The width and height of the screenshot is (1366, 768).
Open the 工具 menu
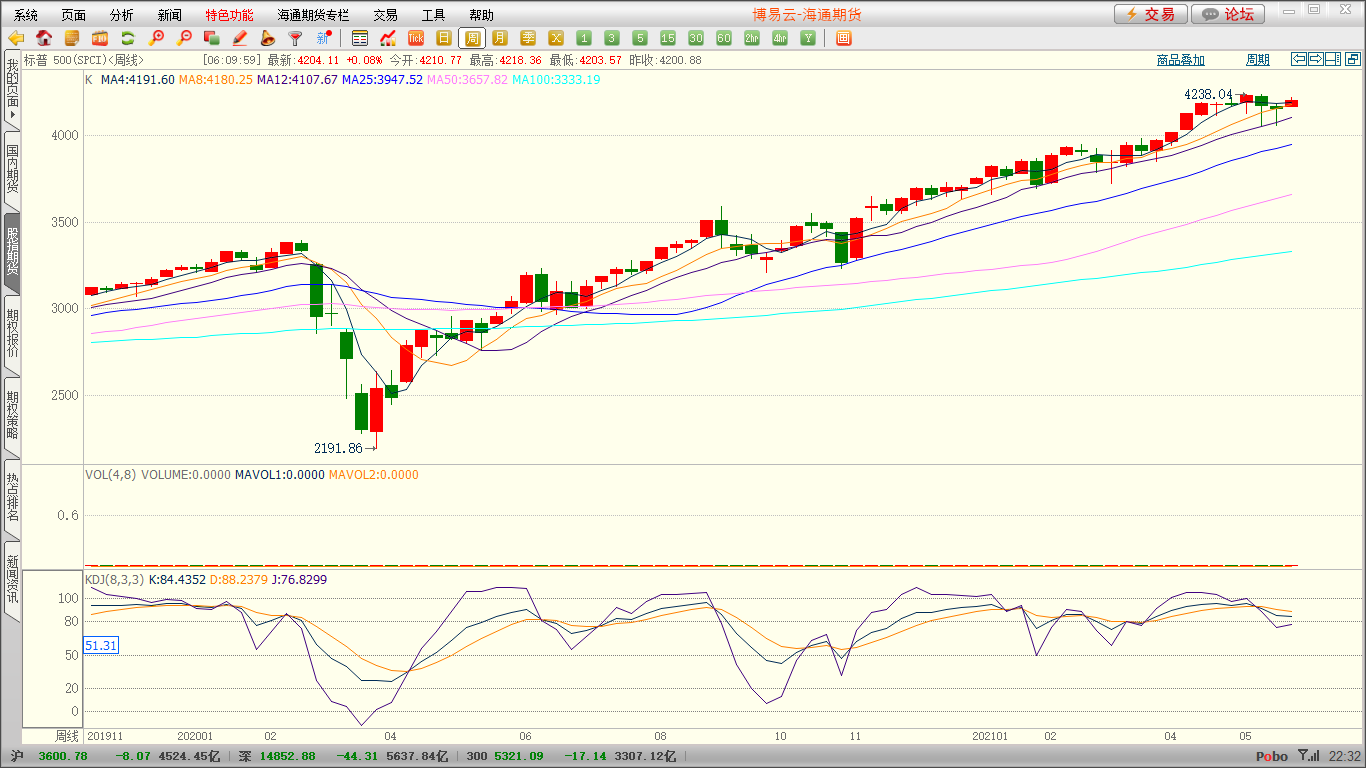coord(433,15)
